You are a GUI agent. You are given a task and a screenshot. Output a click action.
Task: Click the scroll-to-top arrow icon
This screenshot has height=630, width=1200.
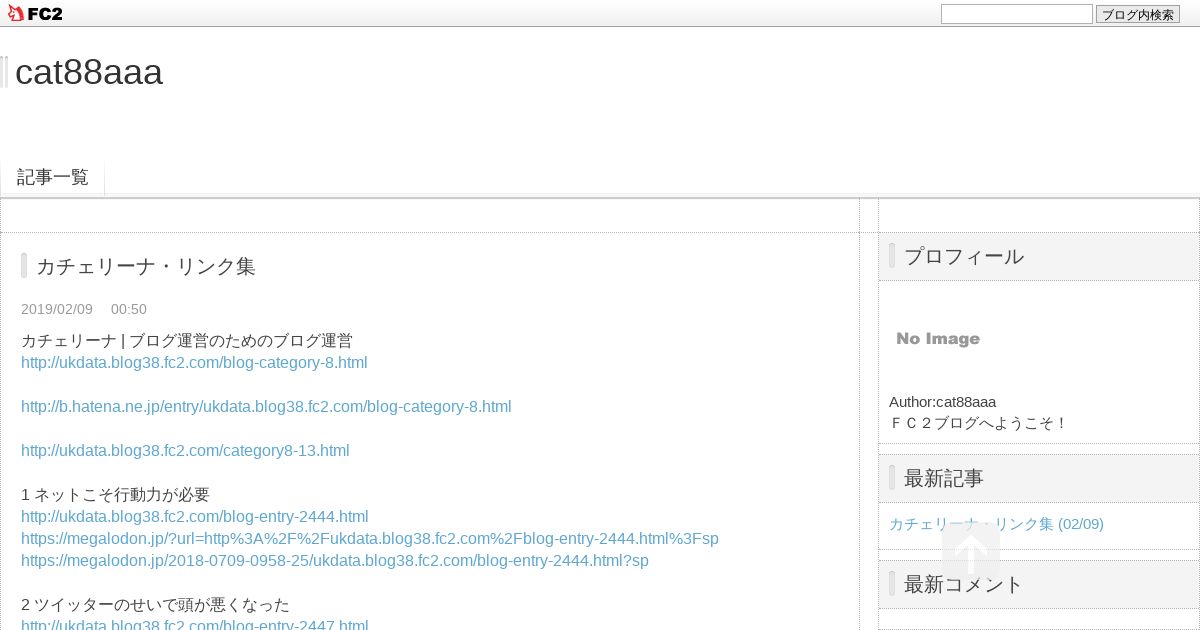pos(971,551)
